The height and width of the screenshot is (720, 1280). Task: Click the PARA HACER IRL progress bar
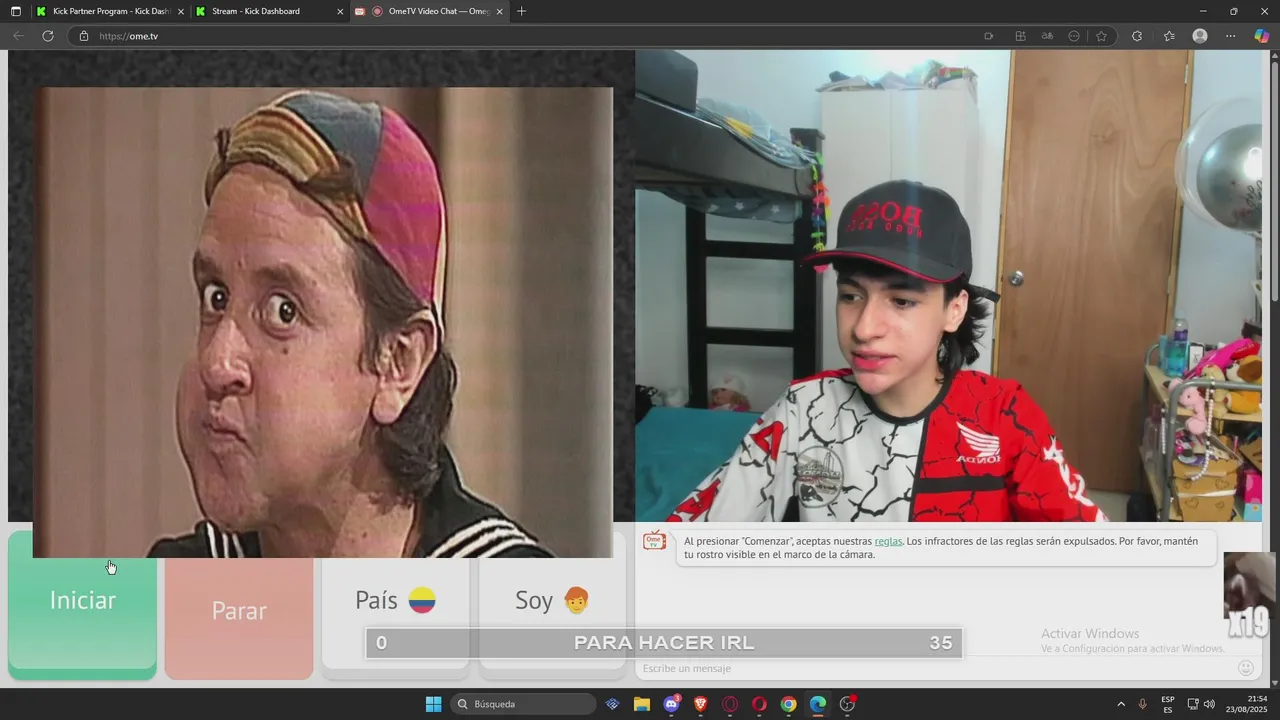tap(664, 643)
